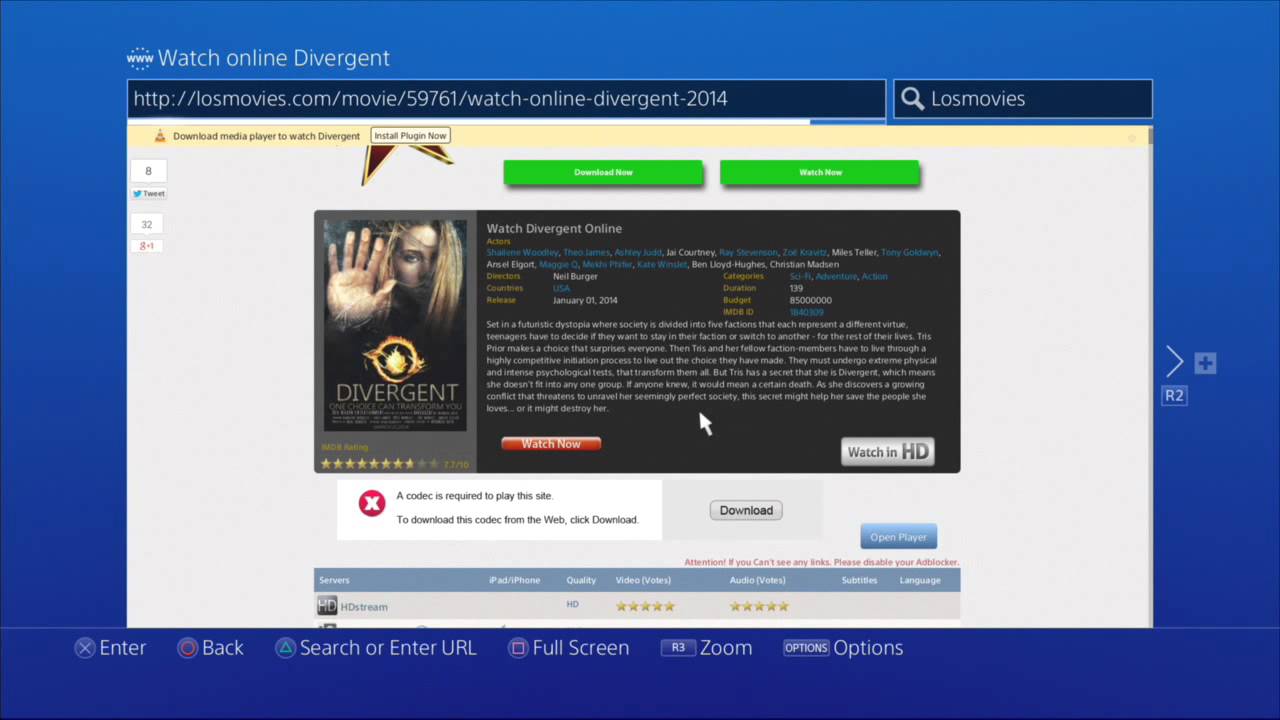Image resolution: width=1280 pixels, height=720 pixels.
Task: Click HDstream audio votes stars
Action: point(759,606)
